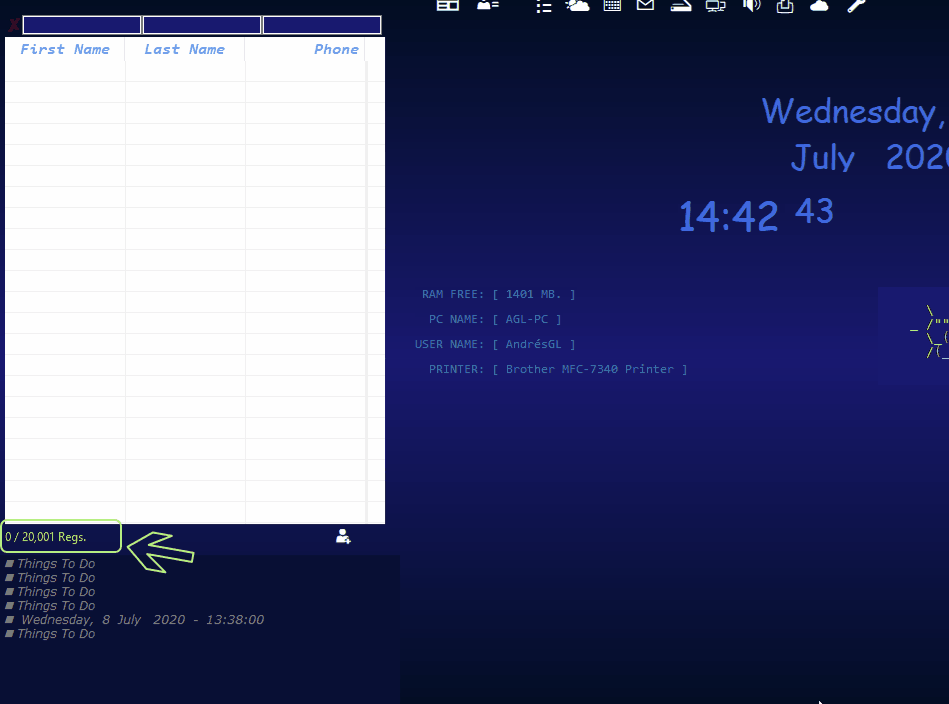Viewport: 949px width, 704px height.
Task: Click the seconds value 43 beside the clock
Action: pos(814,211)
